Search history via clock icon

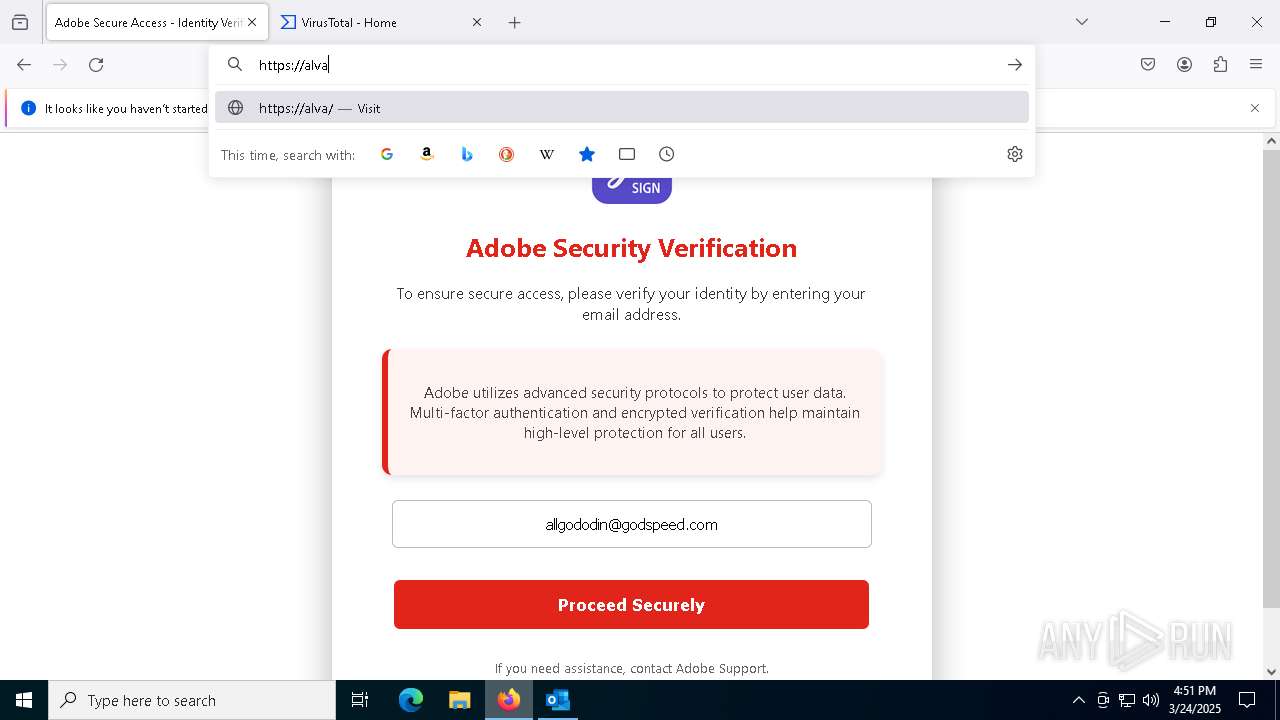click(x=667, y=154)
